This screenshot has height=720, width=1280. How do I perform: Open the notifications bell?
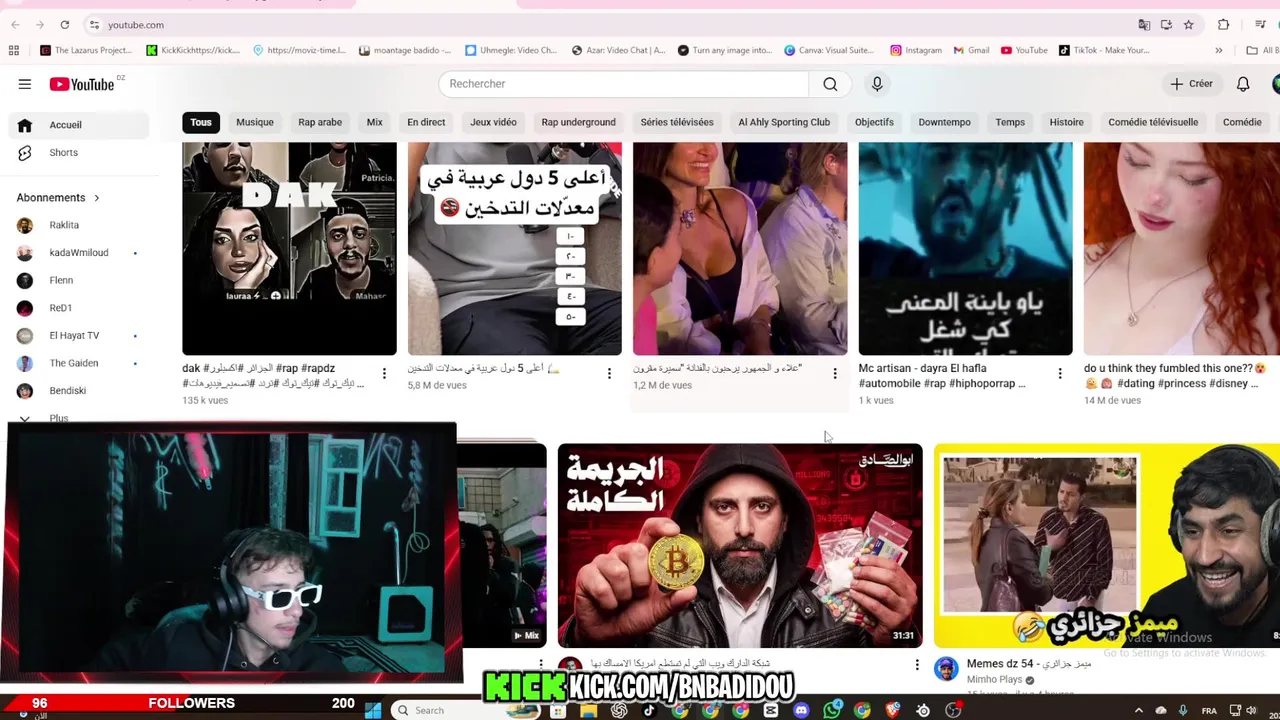(x=1243, y=84)
